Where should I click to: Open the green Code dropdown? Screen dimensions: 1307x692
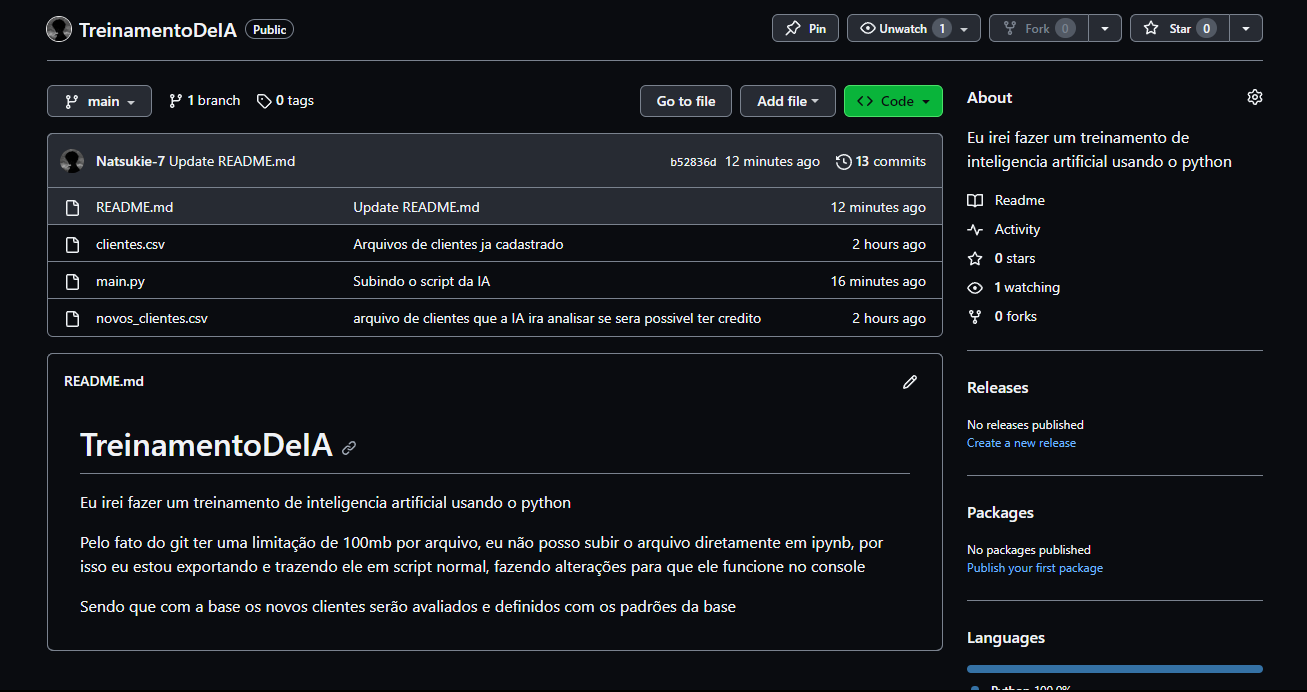click(893, 100)
